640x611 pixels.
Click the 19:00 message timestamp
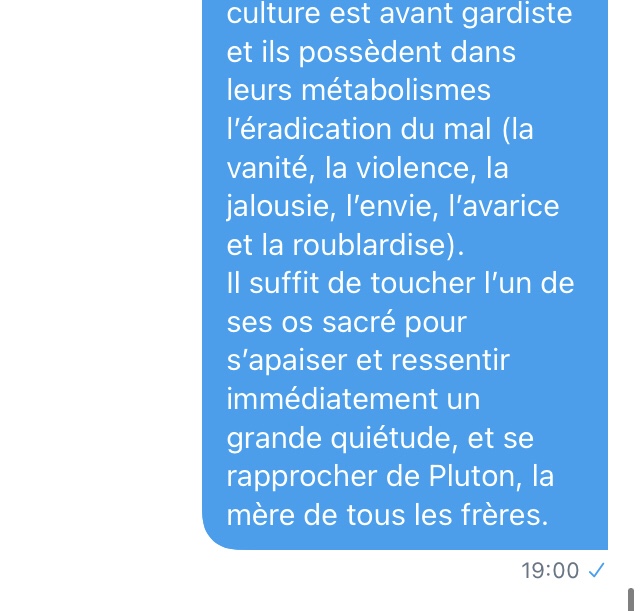click(550, 570)
